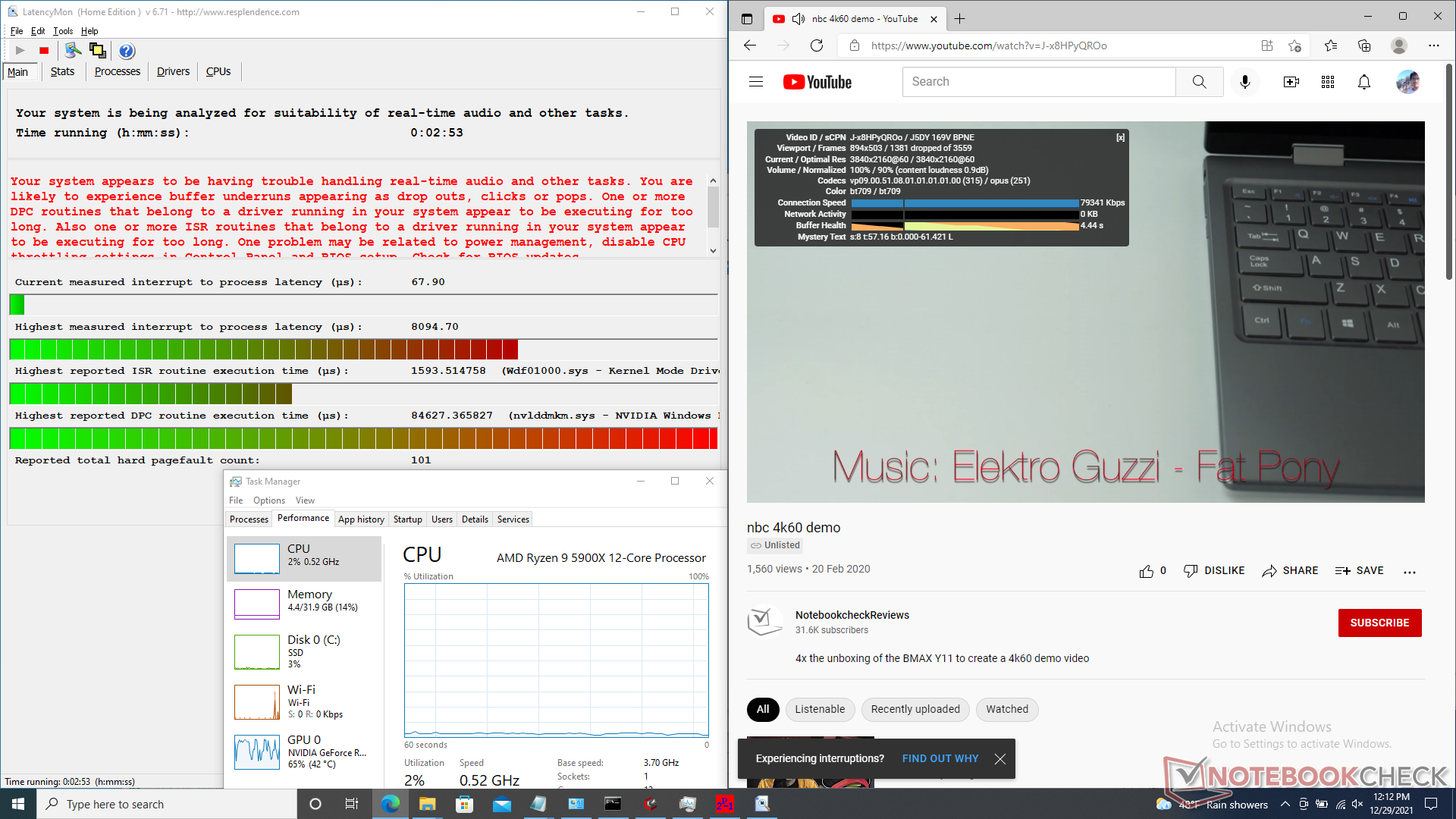Toggle like on the video
The image size is (1456, 819).
click(x=1147, y=571)
